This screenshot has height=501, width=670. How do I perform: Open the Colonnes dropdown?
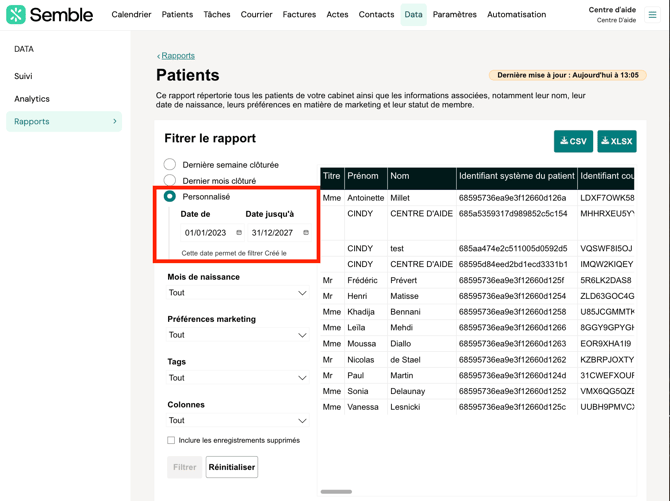(x=237, y=421)
